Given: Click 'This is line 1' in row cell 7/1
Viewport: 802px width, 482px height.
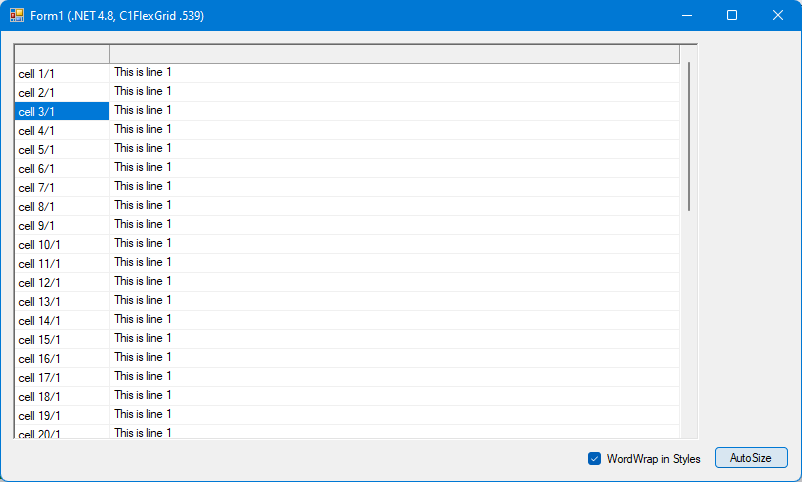Looking at the screenshot, I should 143,186.
